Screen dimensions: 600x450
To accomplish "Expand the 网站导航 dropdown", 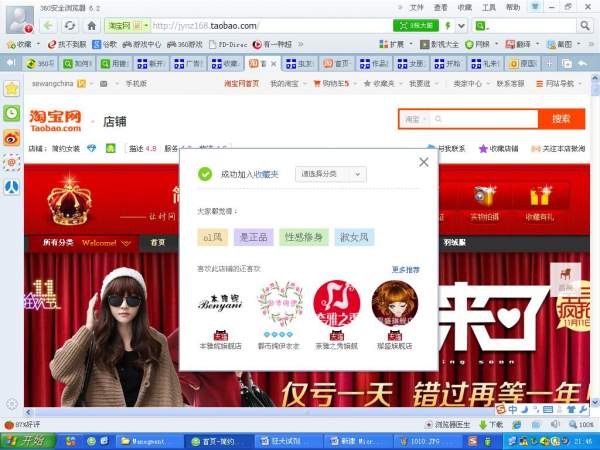I will pyautogui.click(x=559, y=83).
